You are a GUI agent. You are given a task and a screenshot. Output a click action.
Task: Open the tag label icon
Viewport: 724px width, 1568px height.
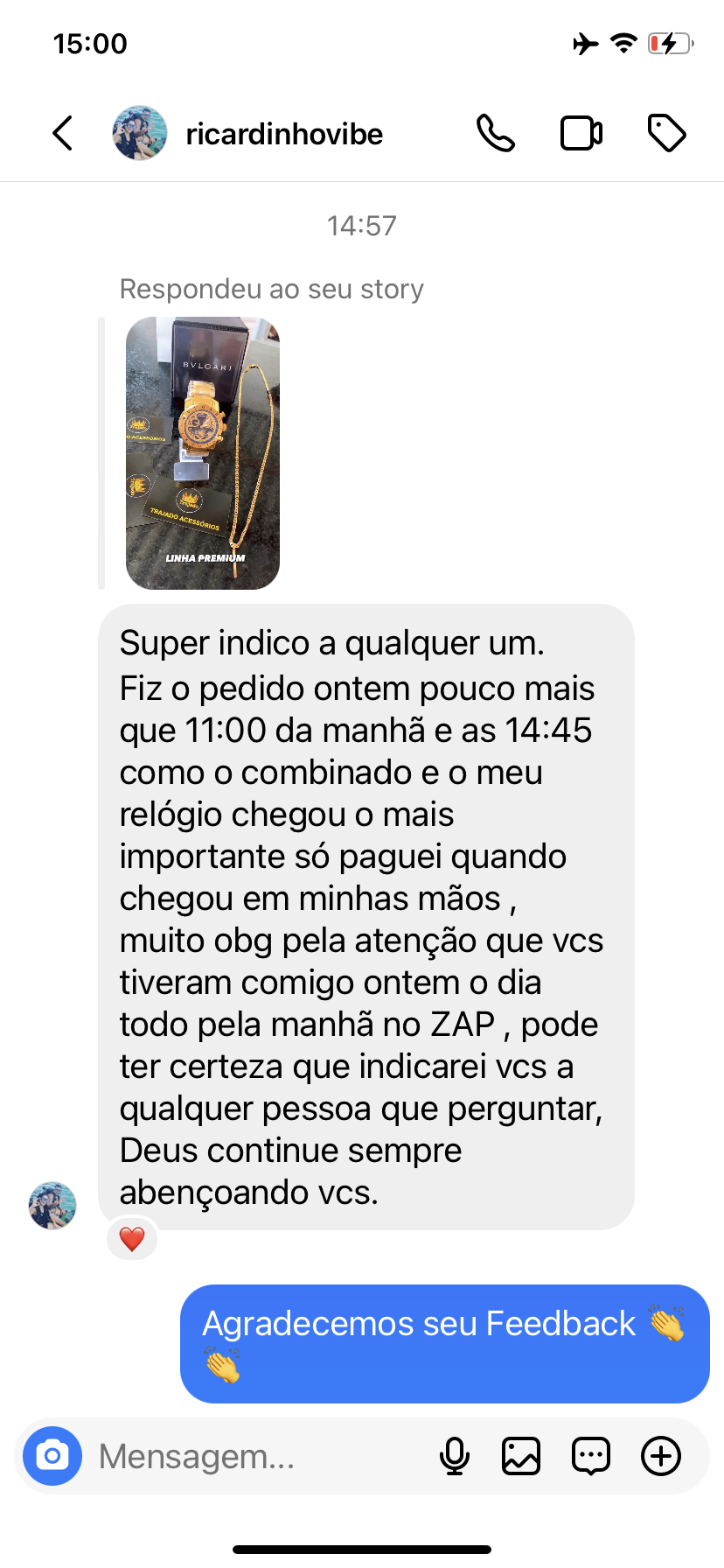pyautogui.click(x=667, y=133)
